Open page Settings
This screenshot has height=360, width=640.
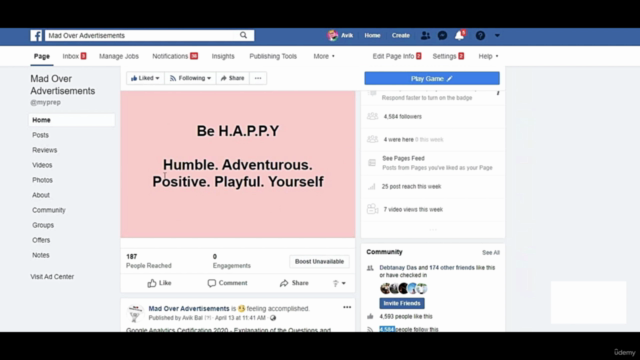(448, 56)
